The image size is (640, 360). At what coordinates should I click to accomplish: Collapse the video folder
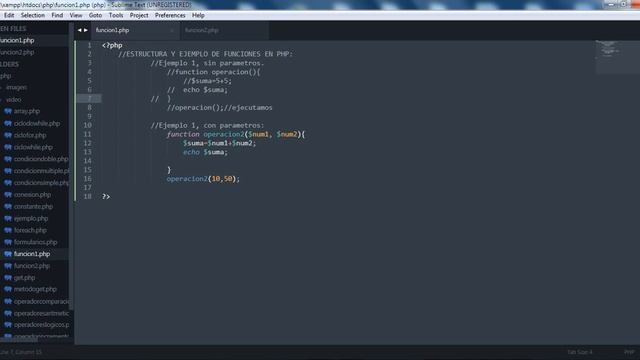pyautogui.click(x=1, y=100)
